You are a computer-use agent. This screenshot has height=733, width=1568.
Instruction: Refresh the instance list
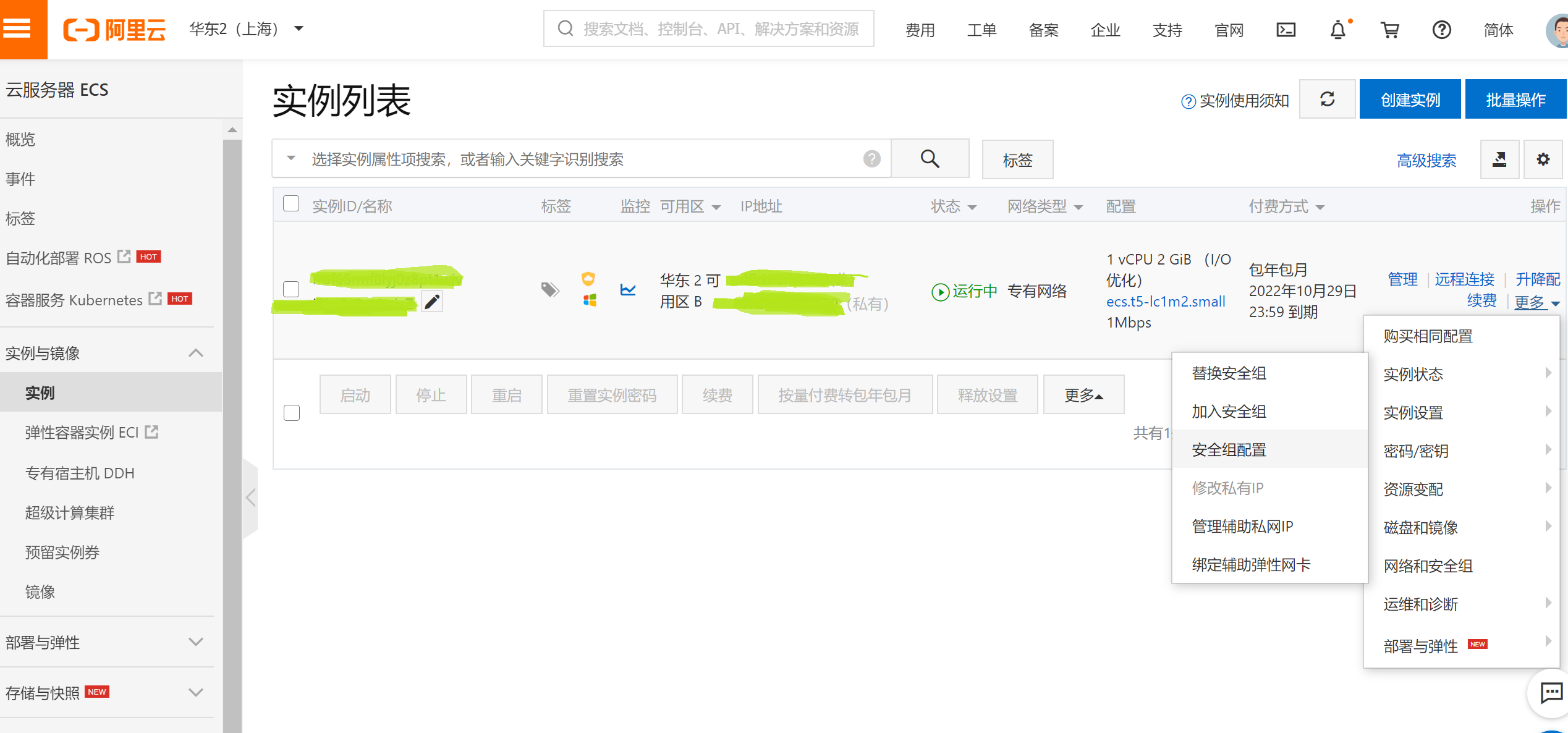pos(1327,99)
